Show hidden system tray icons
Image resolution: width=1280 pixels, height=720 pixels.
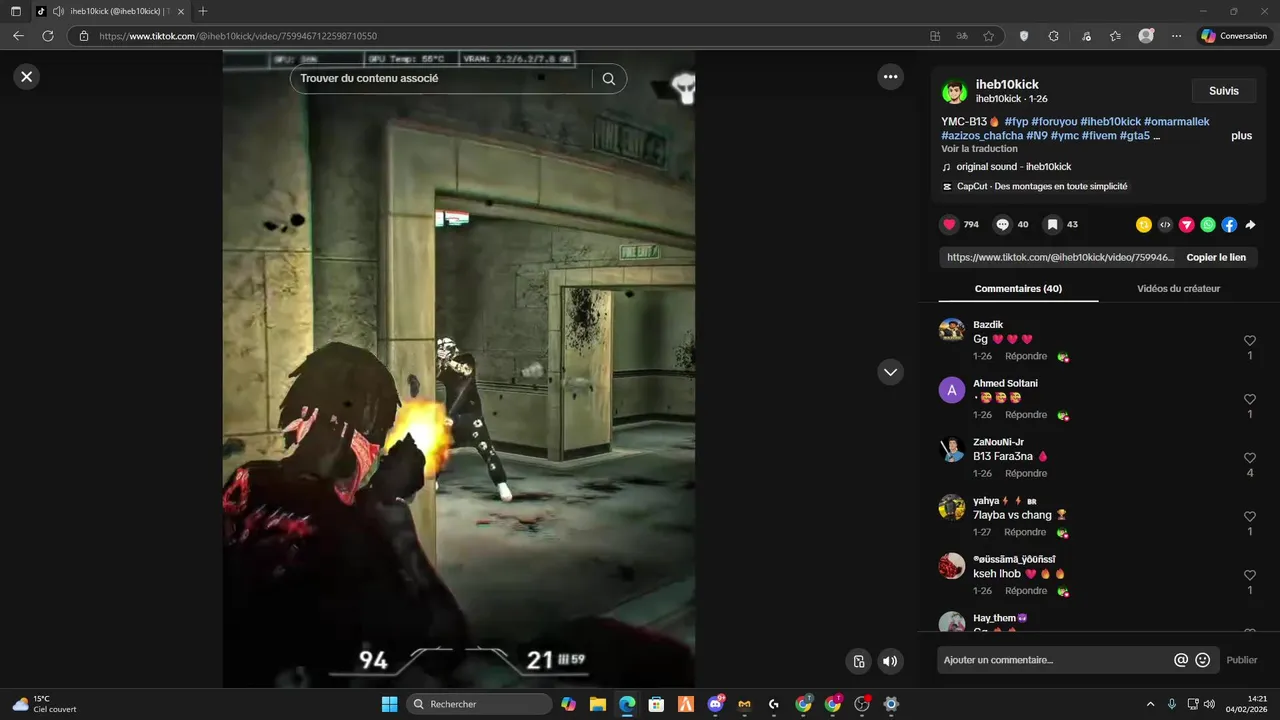1150,704
